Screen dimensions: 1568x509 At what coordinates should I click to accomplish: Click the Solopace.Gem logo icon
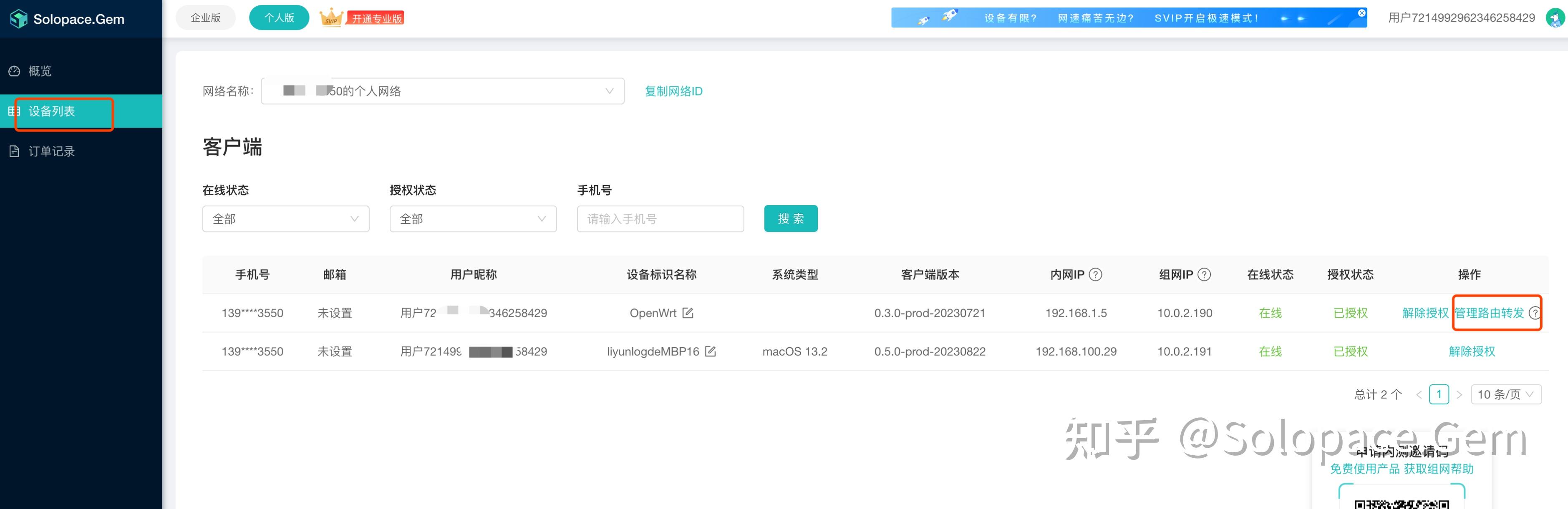pyautogui.click(x=19, y=19)
